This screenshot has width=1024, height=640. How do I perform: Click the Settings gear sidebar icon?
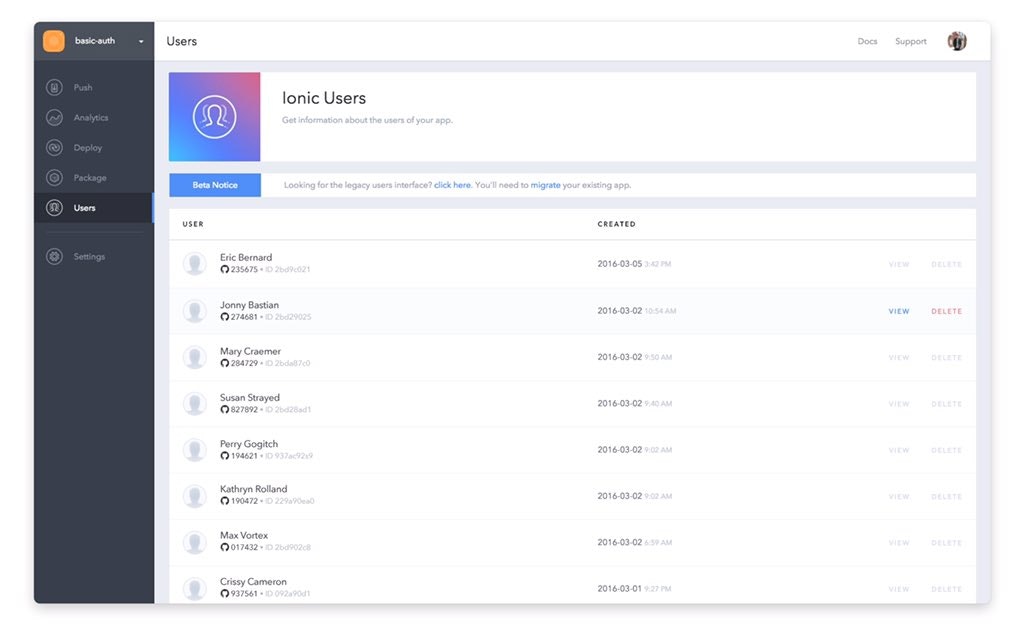click(54, 256)
